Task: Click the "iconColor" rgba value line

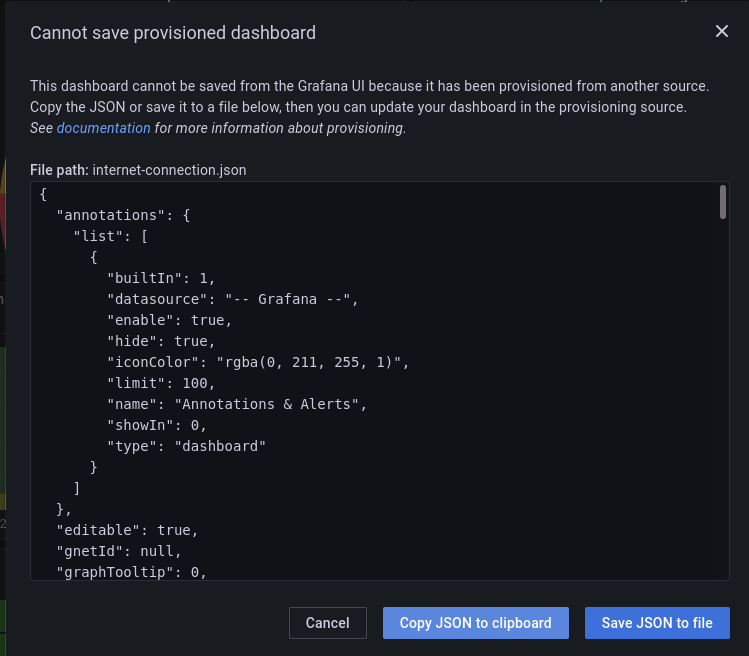Action: click(x=258, y=362)
